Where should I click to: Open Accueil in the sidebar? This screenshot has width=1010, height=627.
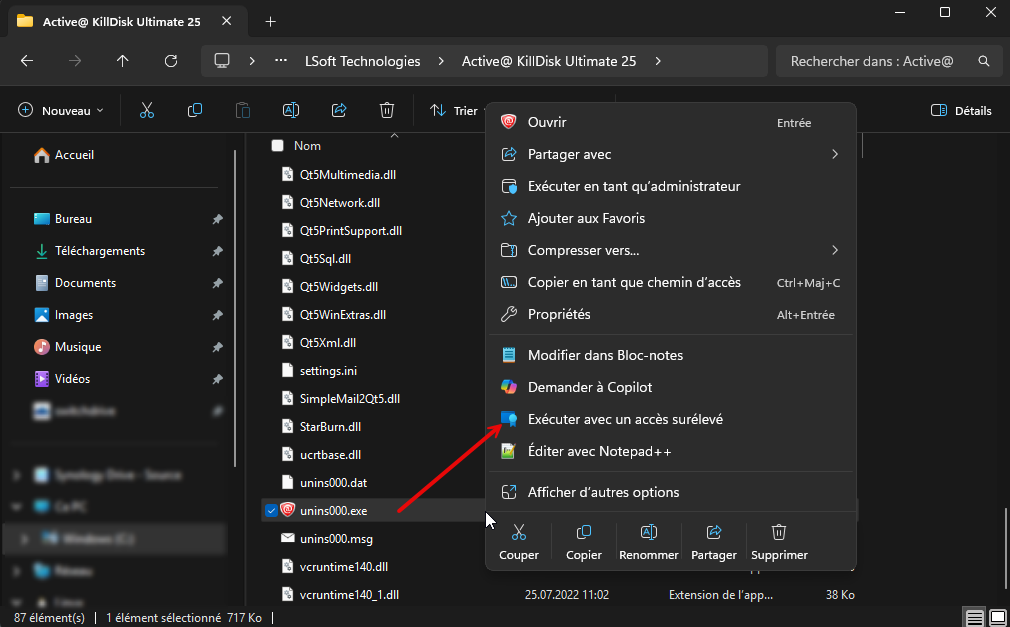(64, 155)
